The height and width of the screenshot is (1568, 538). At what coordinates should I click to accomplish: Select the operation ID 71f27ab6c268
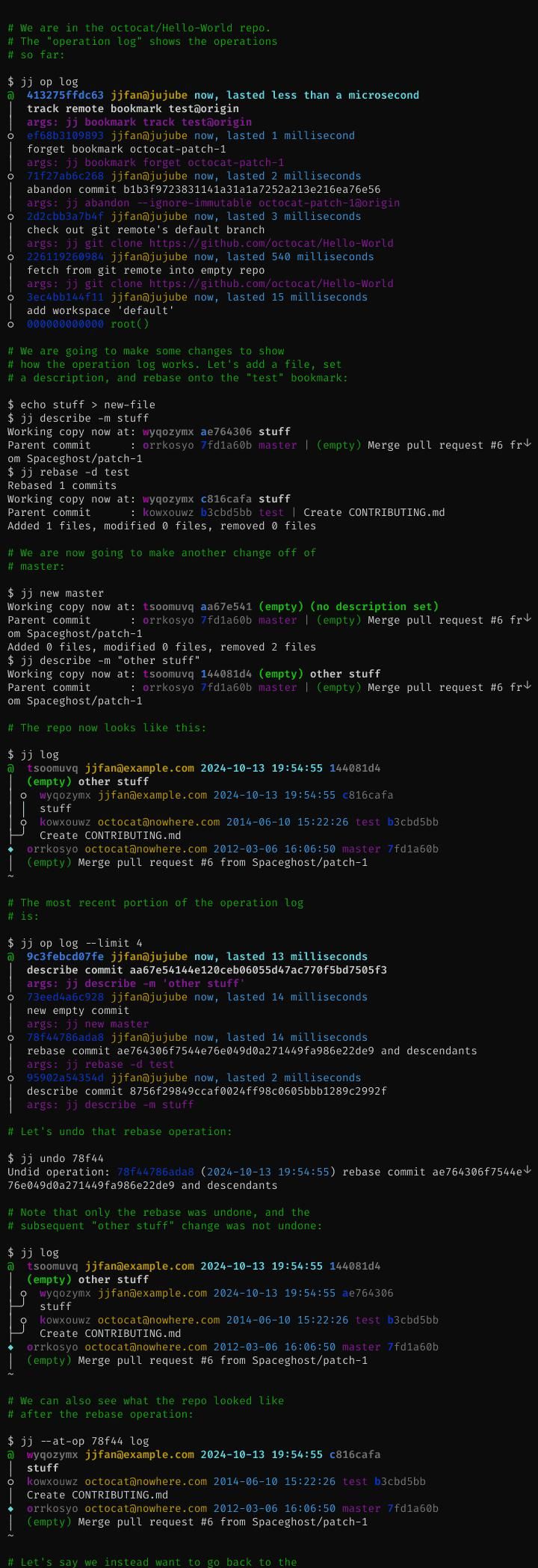(x=65, y=176)
